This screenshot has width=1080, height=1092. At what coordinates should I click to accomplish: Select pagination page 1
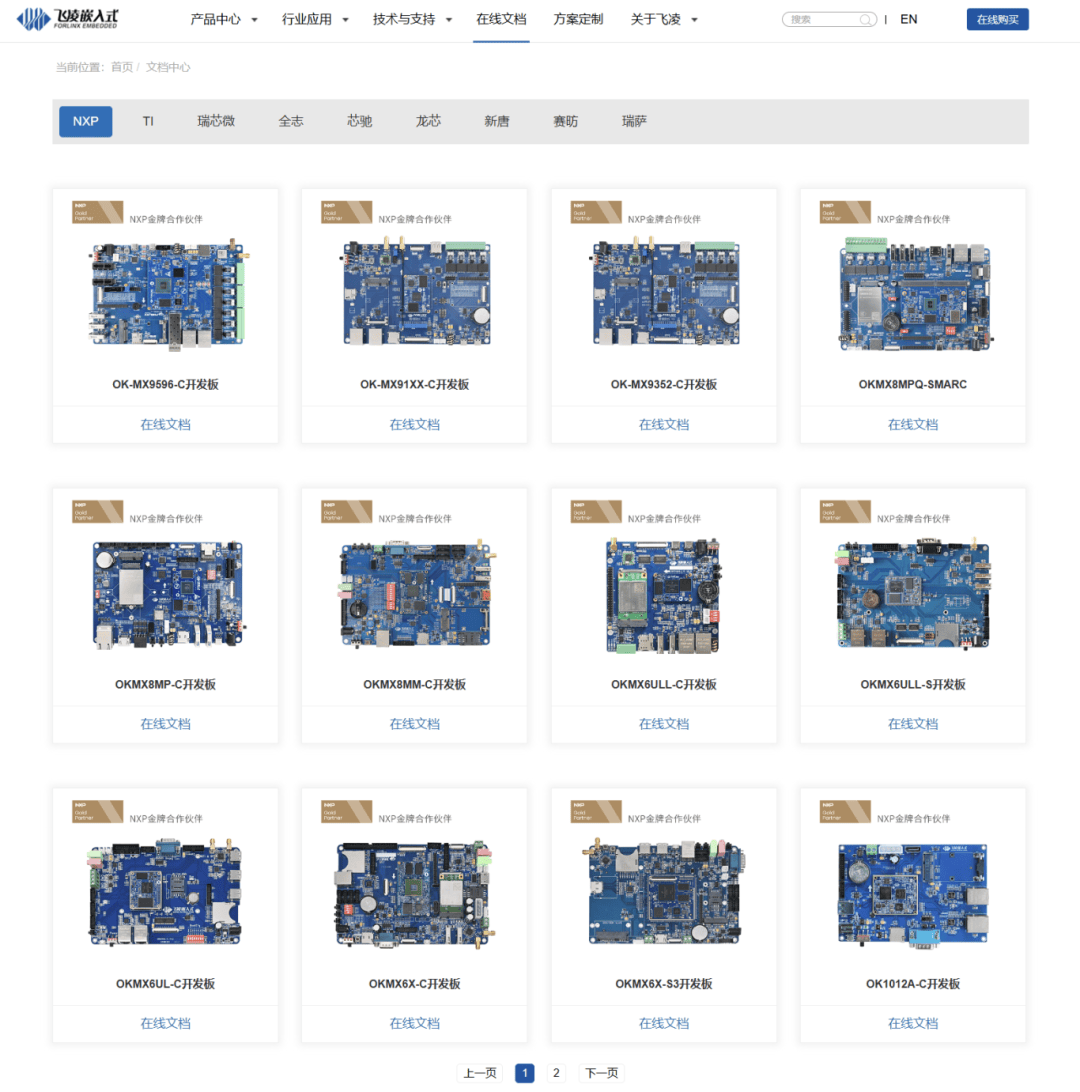(x=525, y=1073)
